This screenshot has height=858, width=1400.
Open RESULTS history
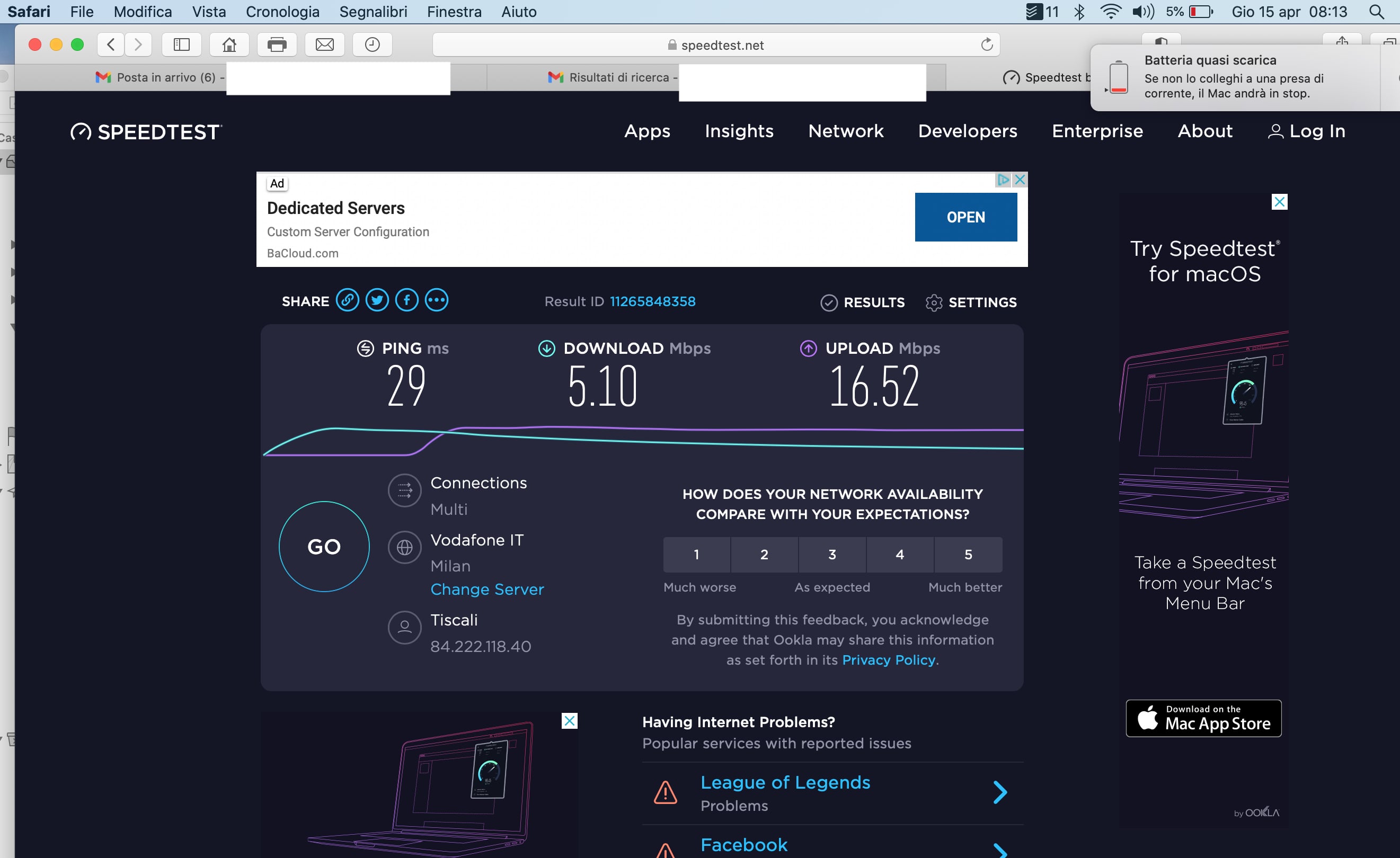pos(863,302)
